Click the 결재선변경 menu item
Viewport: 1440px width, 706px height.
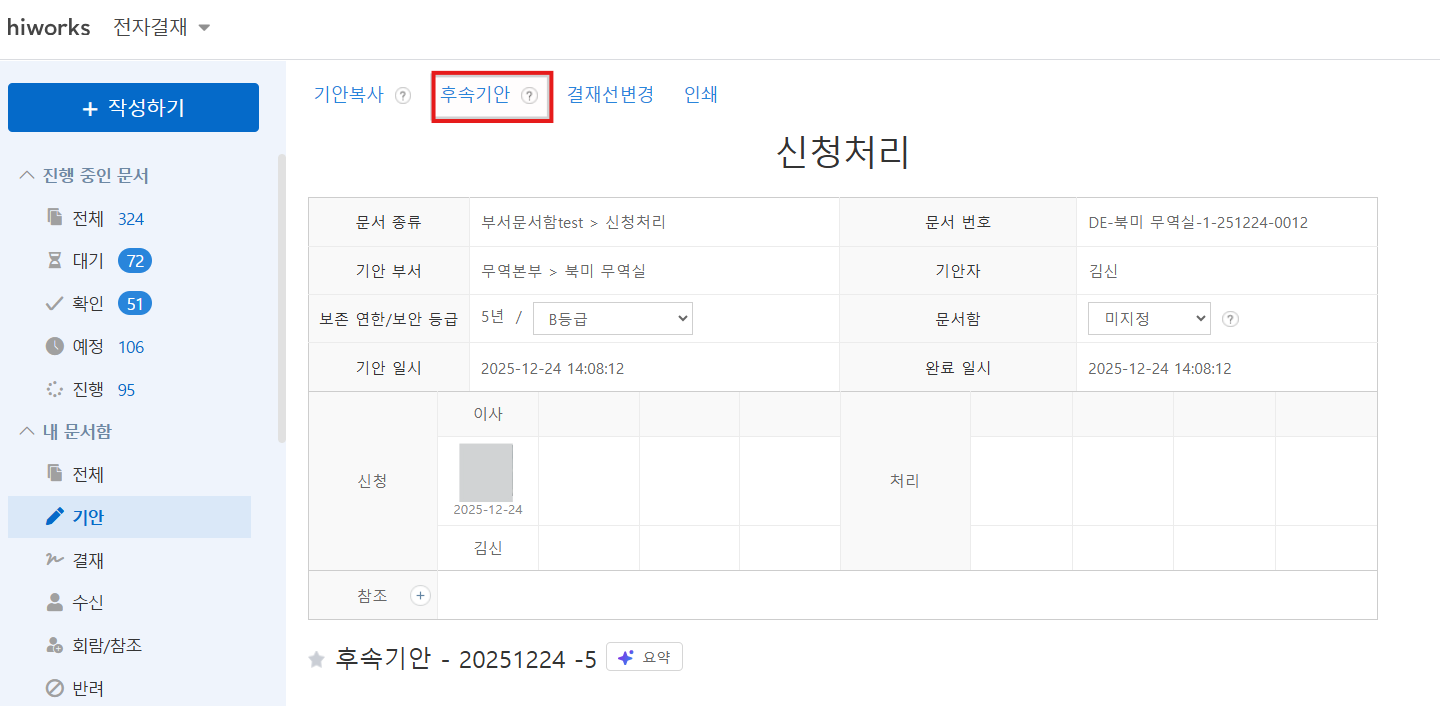coord(610,95)
